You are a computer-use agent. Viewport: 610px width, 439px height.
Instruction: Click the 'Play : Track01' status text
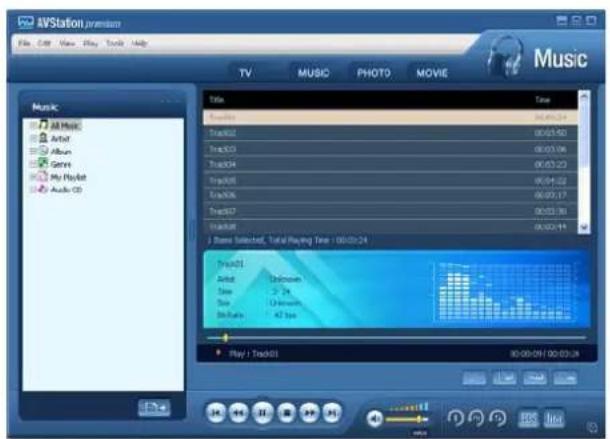[254, 354]
